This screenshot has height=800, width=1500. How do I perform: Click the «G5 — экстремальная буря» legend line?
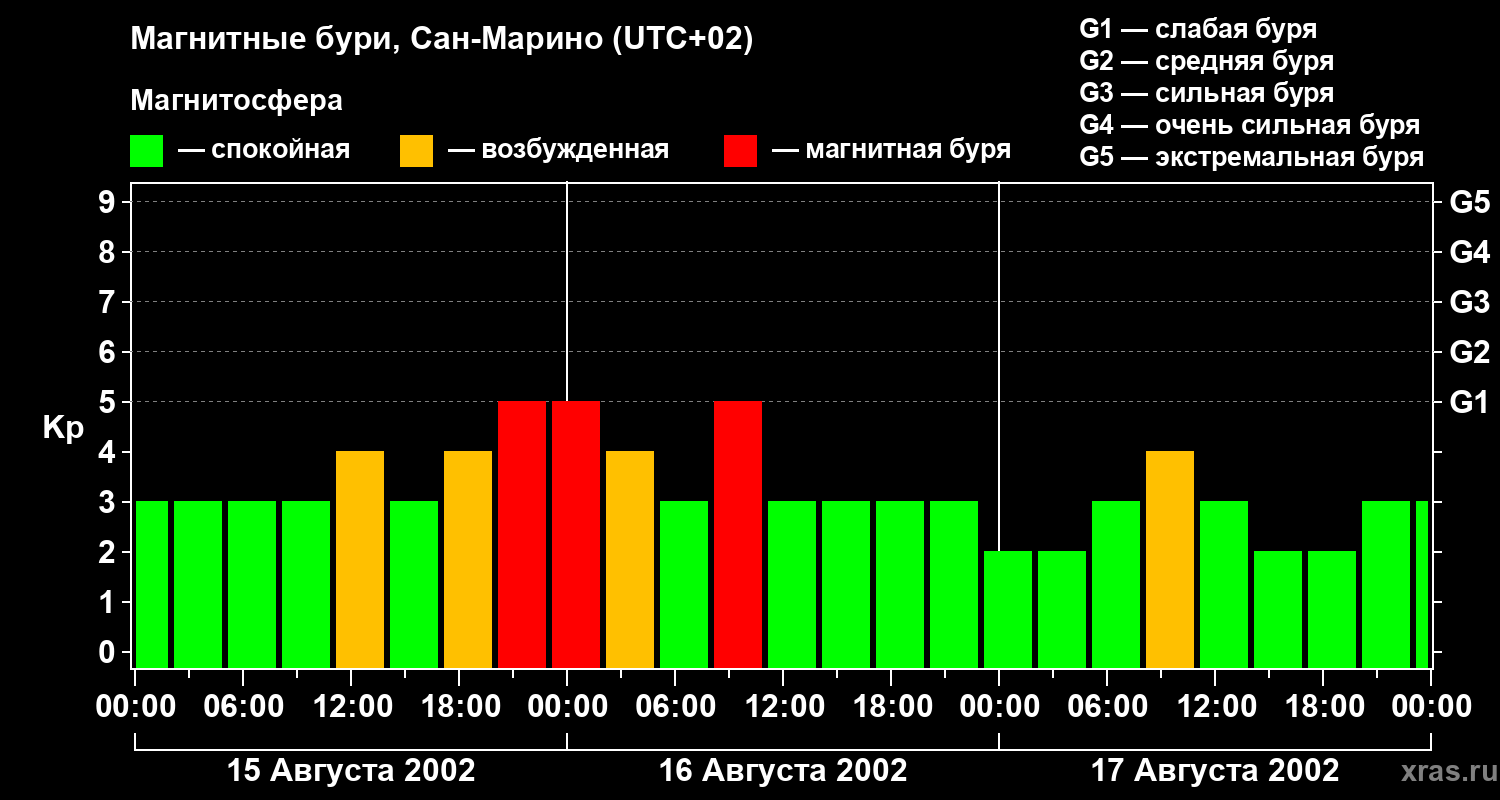click(1252, 157)
